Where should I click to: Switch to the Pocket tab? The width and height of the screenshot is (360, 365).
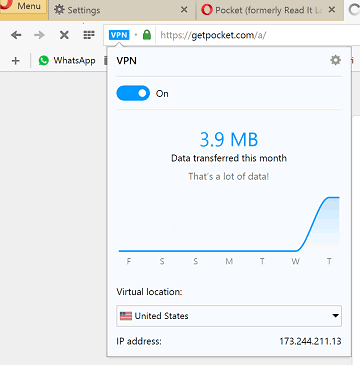point(269,10)
